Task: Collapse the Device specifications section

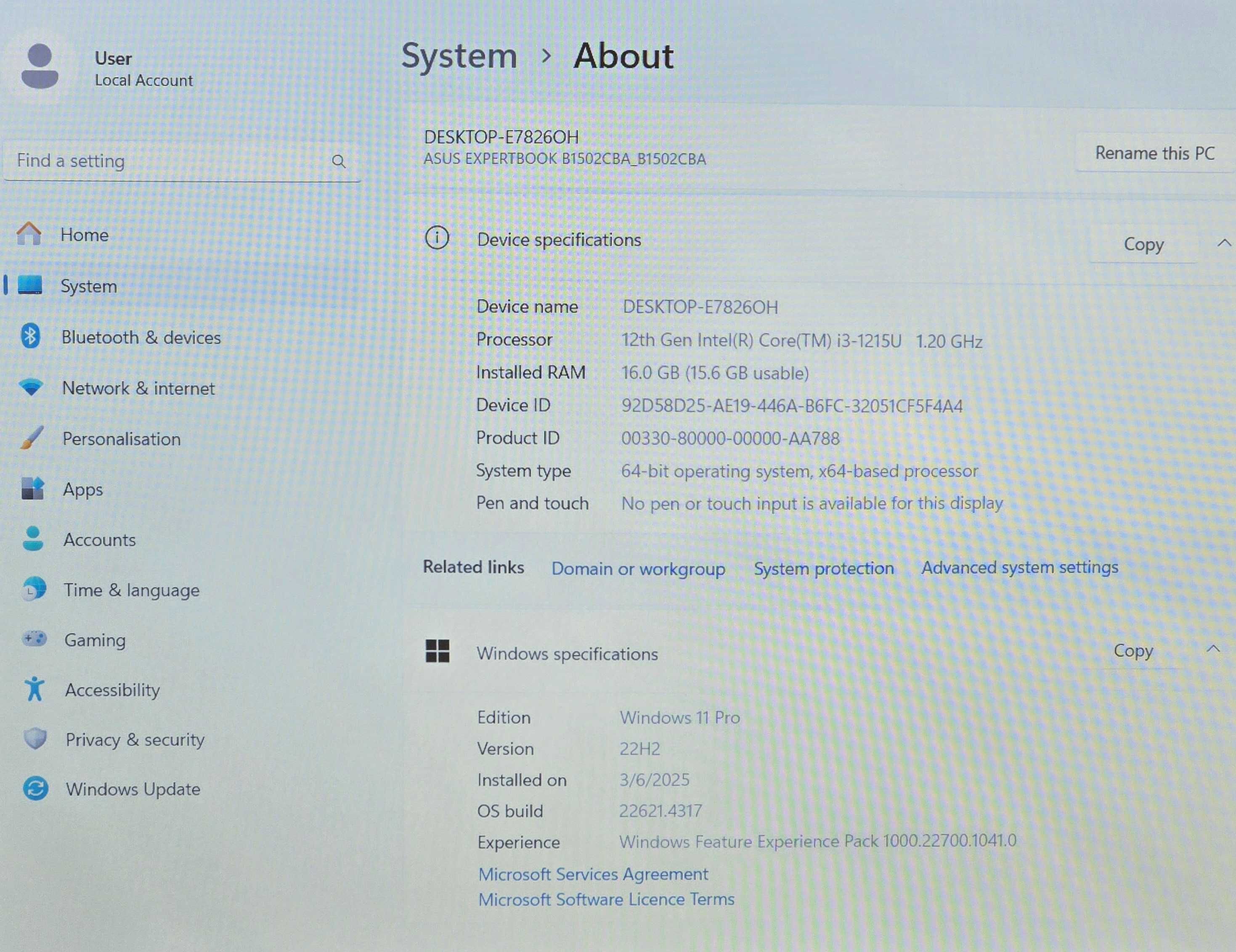Action: (1224, 243)
